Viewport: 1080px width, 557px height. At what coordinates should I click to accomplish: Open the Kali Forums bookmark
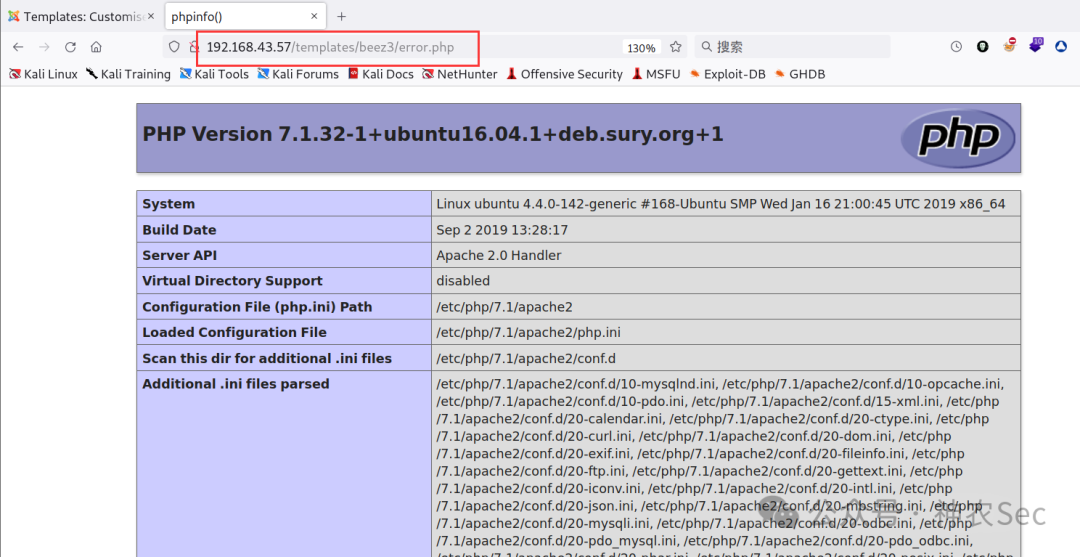point(298,74)
